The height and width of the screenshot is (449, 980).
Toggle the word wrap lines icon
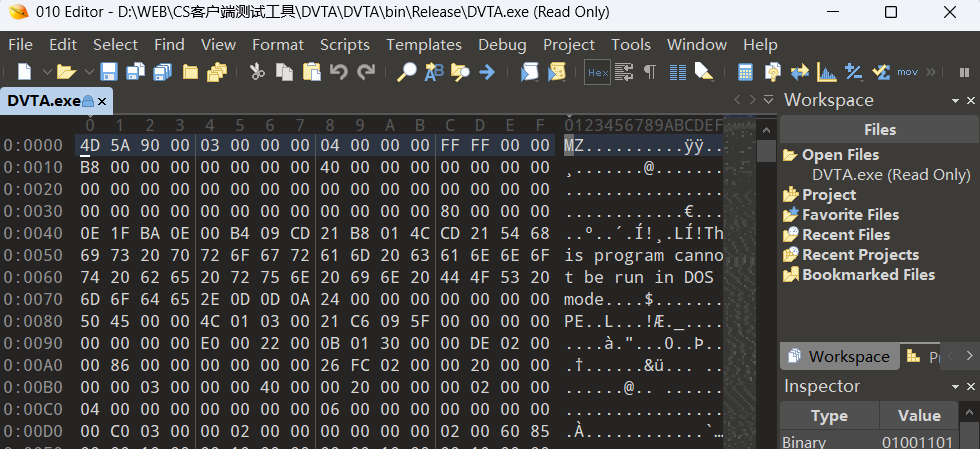point(624,72)
